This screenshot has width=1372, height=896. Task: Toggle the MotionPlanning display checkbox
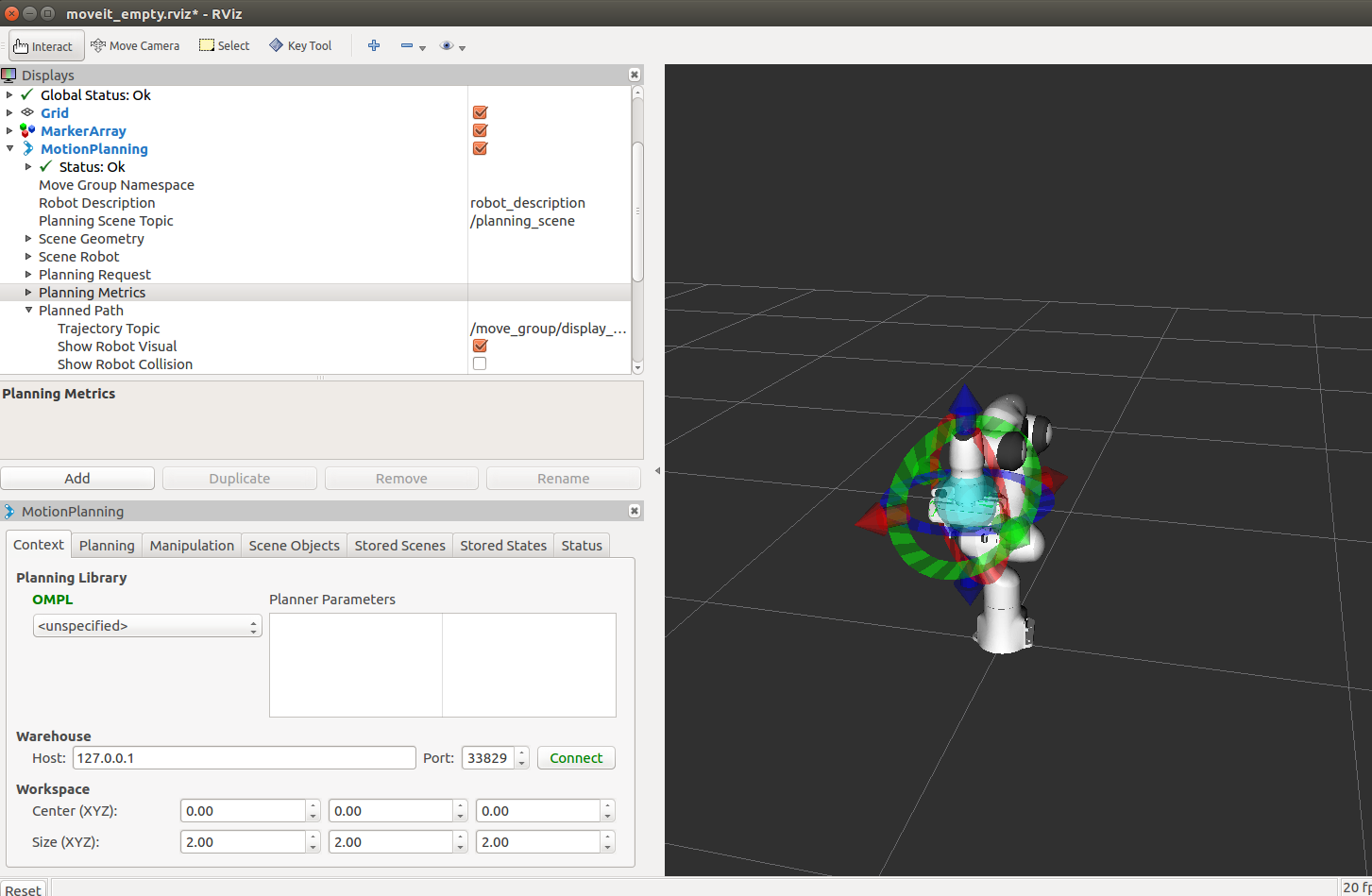pyautogui.click(x=480, y=148)
